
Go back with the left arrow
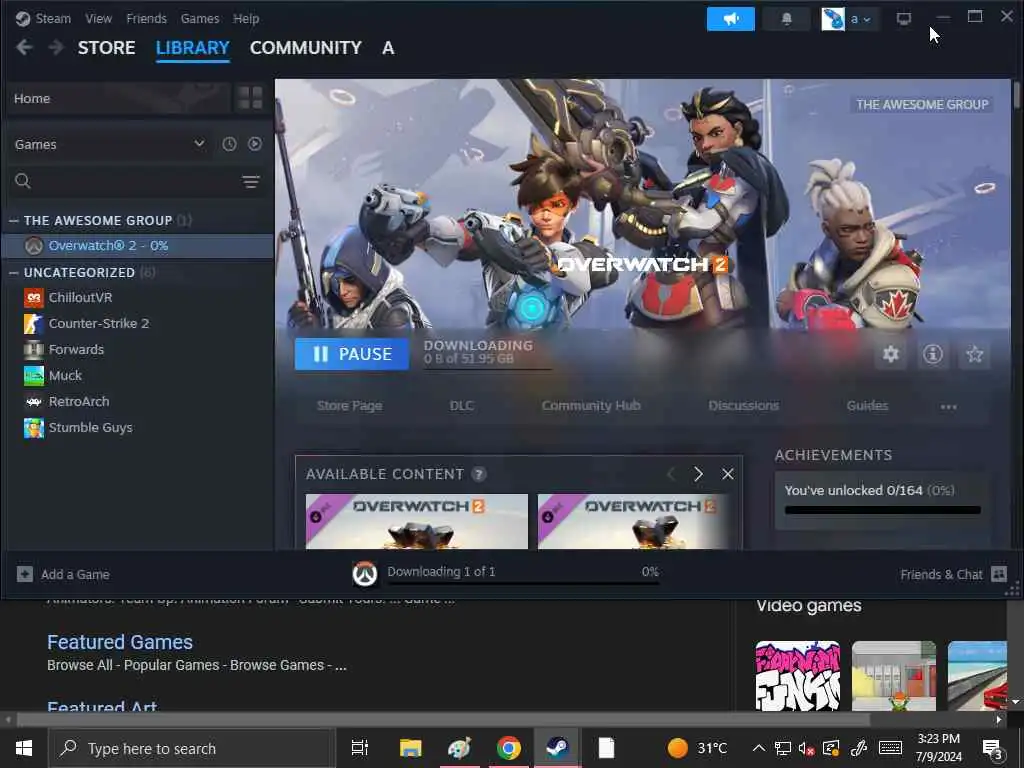[x=24, y=47]
